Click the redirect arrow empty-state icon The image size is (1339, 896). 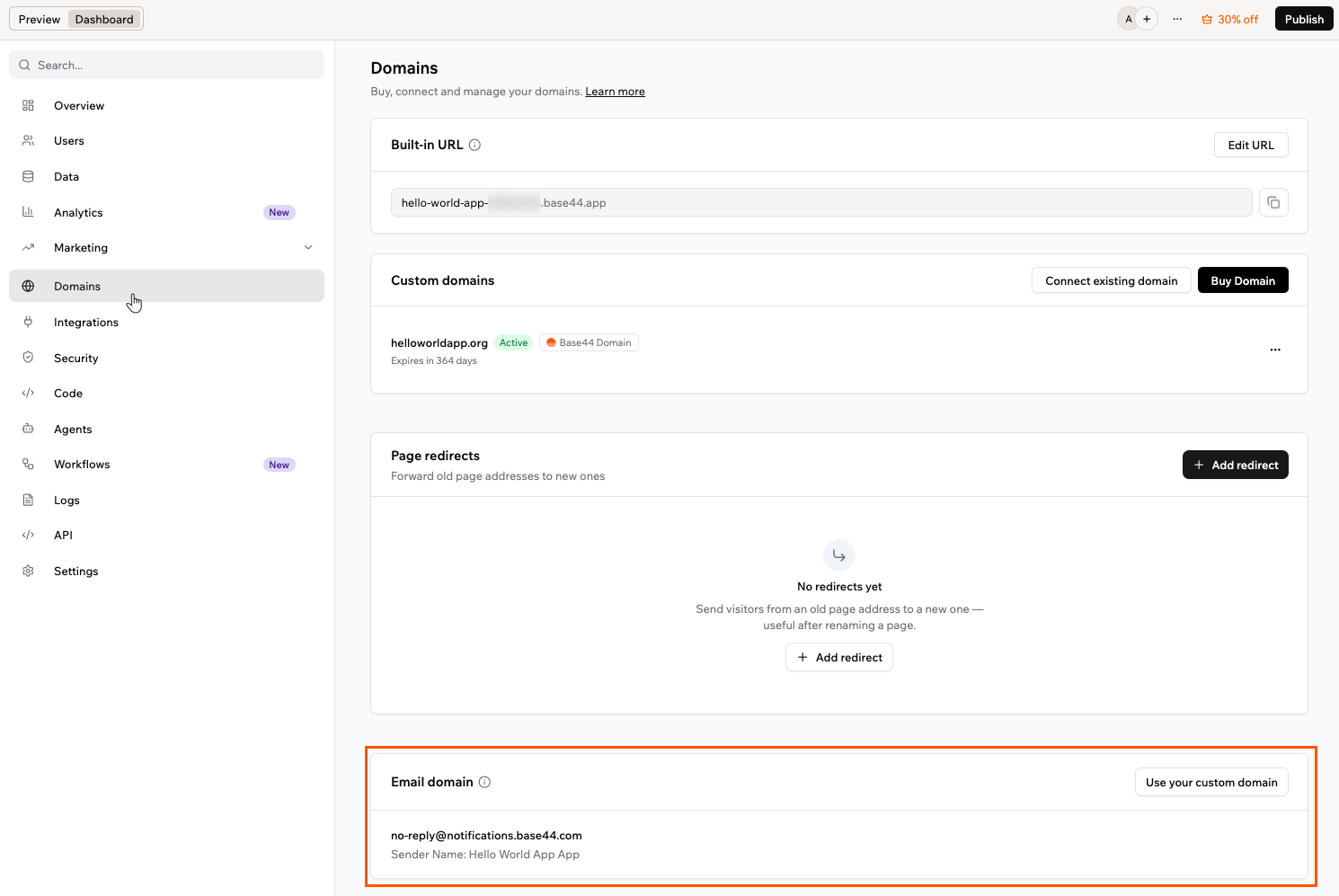838,555
